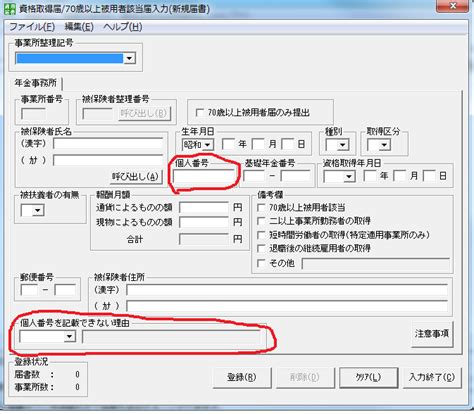This screenshot has width=474, height=414.
Task: Click the クリア(L) button
Action: pyautogui.click(x=368, y=377)
